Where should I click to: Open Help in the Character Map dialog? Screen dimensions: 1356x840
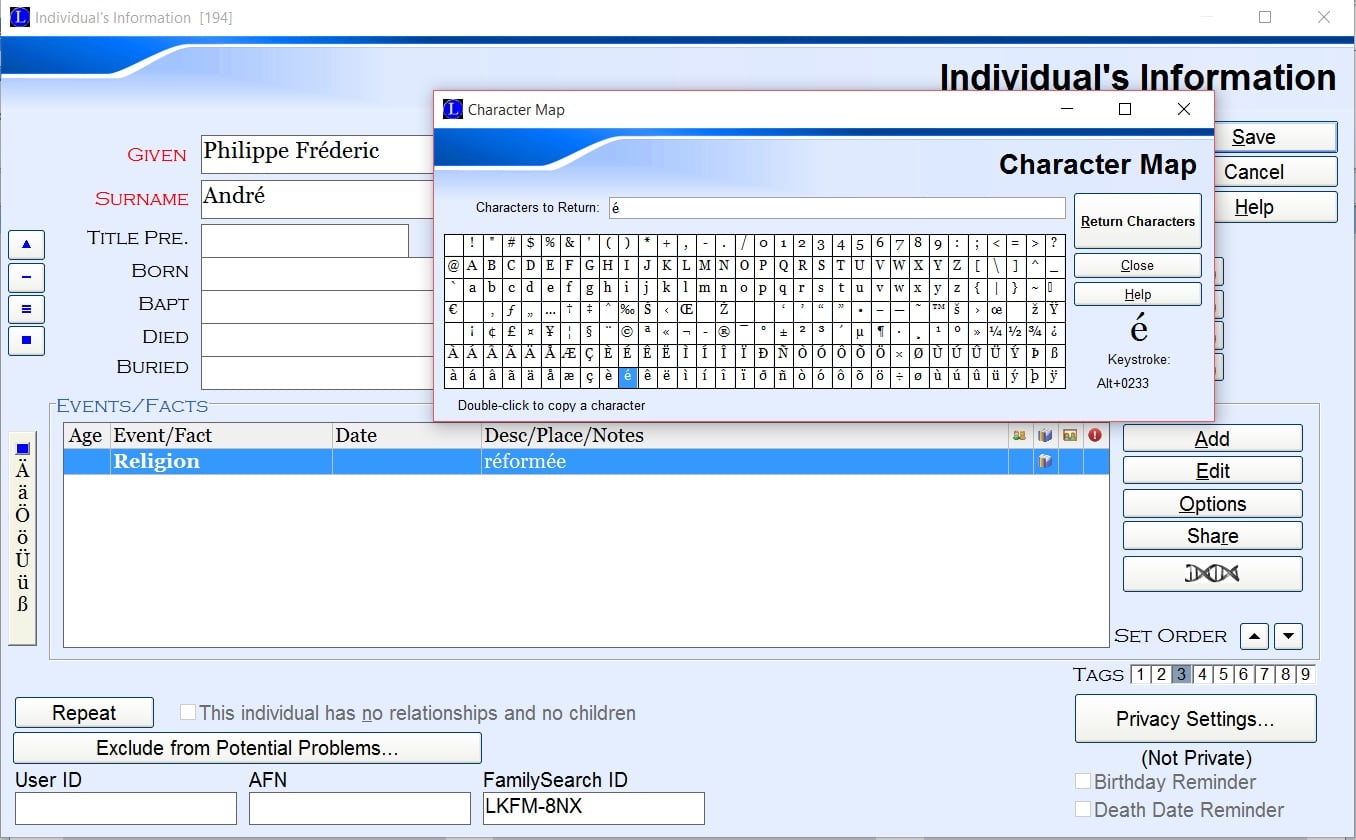click(x=1138, y=294)
